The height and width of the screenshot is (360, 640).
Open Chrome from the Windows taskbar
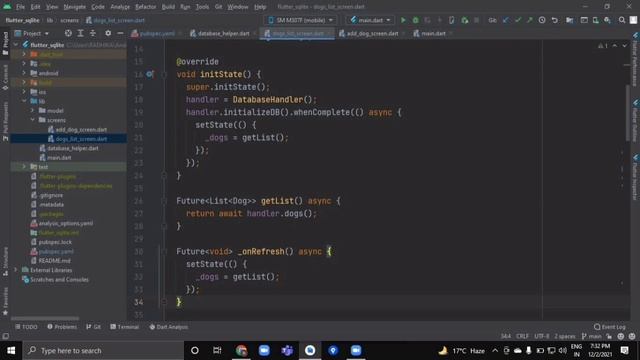tap(241, 351)
